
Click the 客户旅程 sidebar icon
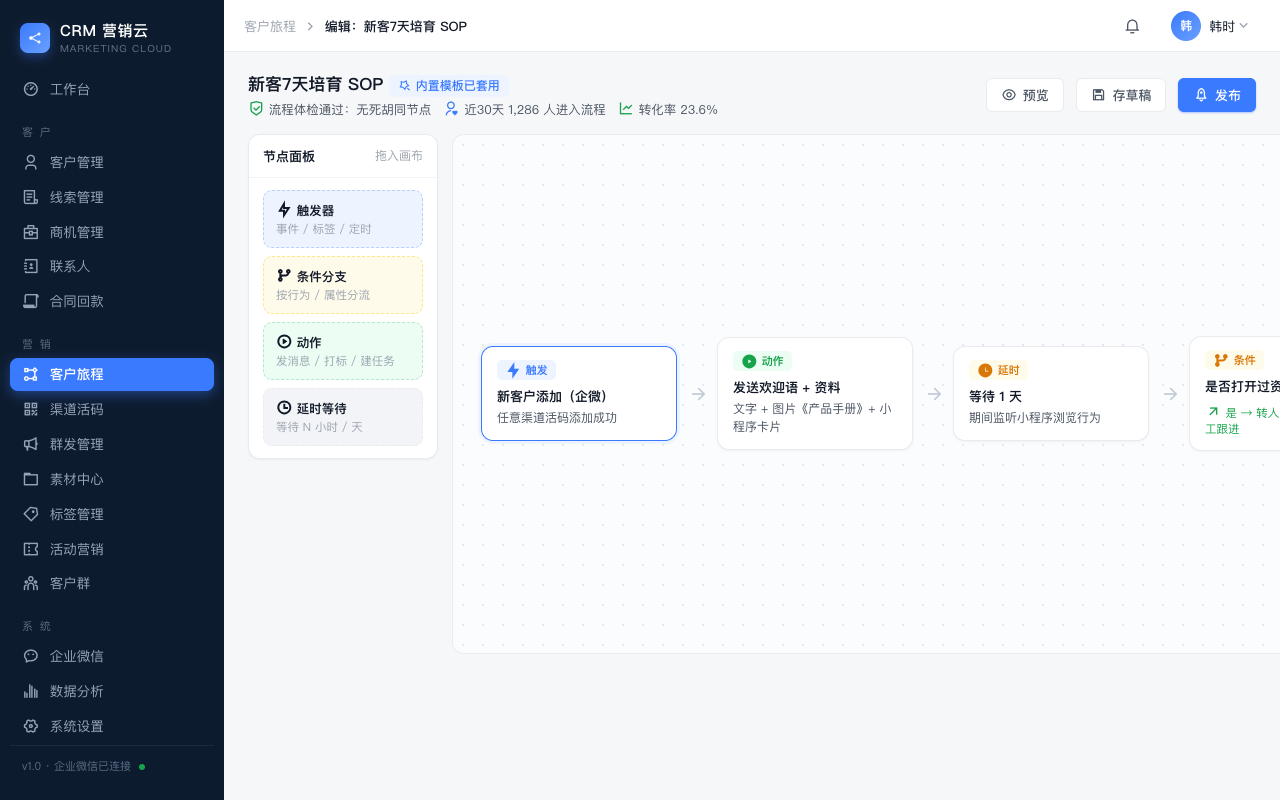[x=31, y=374]
